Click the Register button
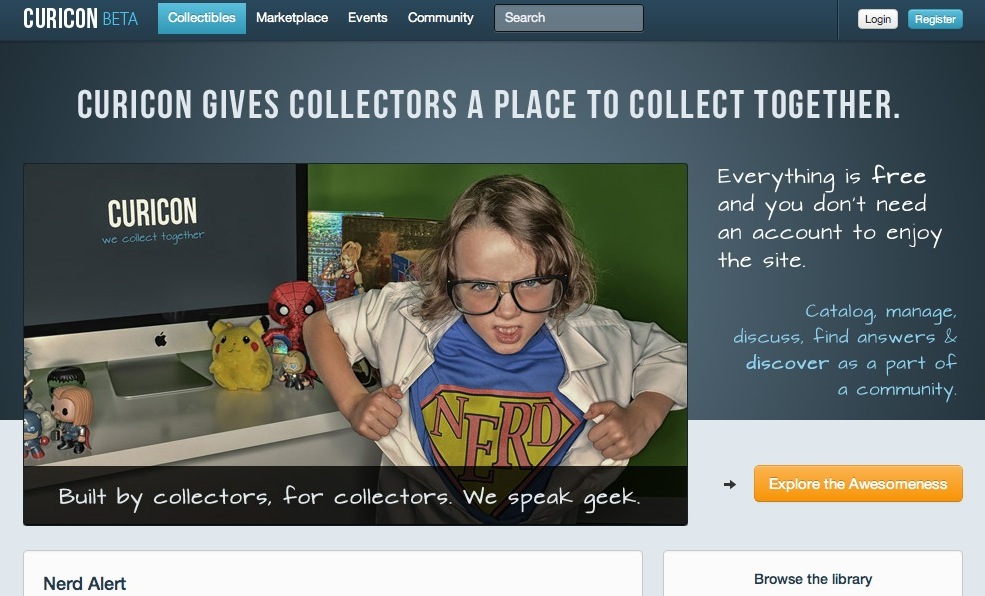Screen dimensions: 985x596 [935, 19]
